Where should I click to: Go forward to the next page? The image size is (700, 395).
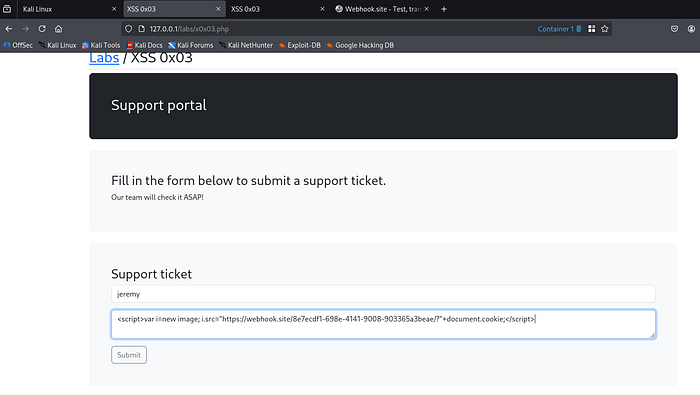tap(25, 29)
